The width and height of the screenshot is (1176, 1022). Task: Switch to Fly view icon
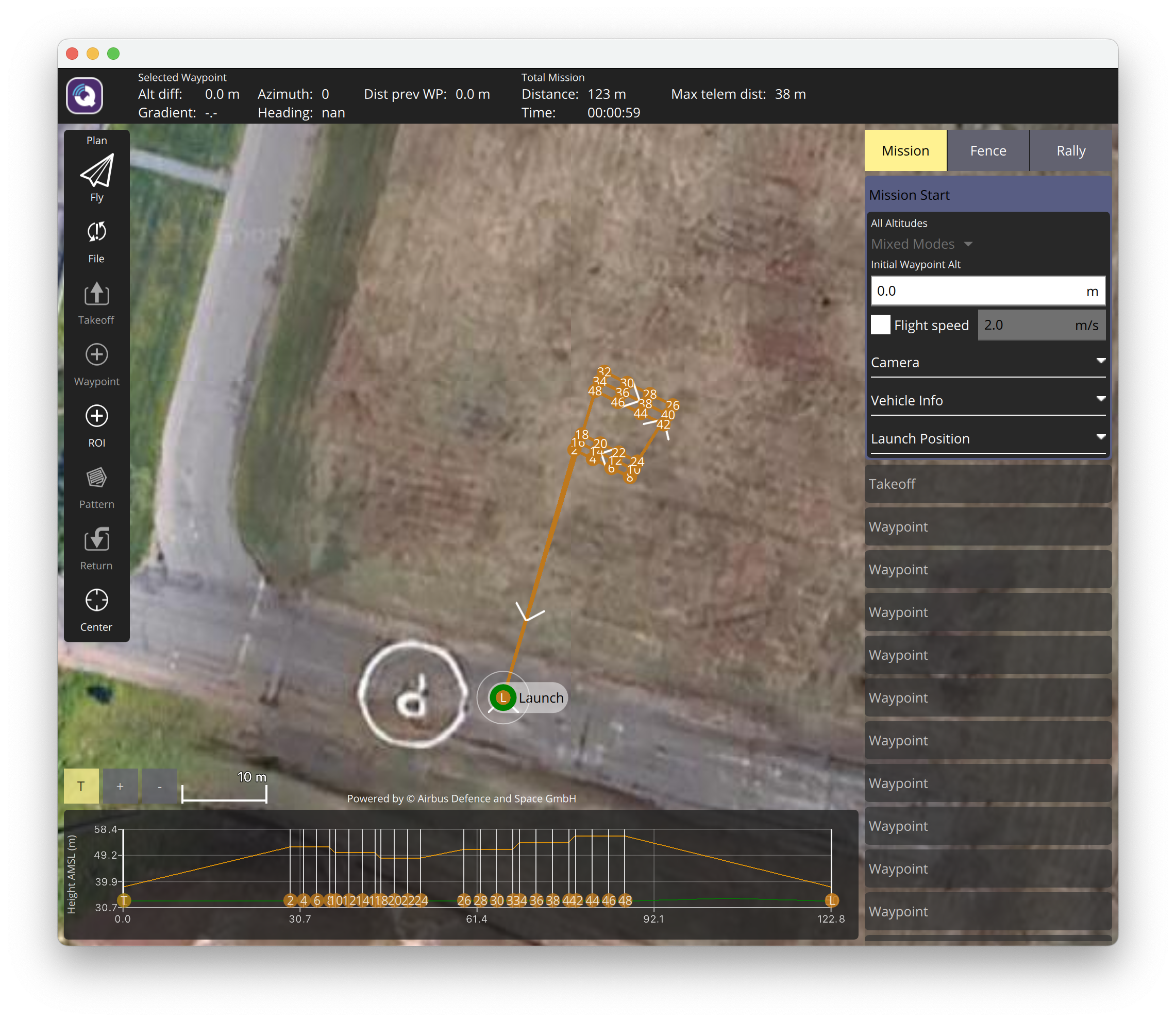(x=96, y=171)
